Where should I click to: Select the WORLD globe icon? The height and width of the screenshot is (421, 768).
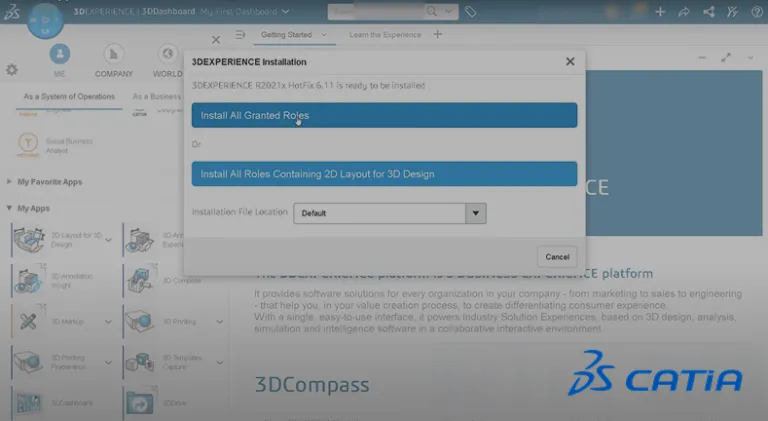(x=168, y=54)
